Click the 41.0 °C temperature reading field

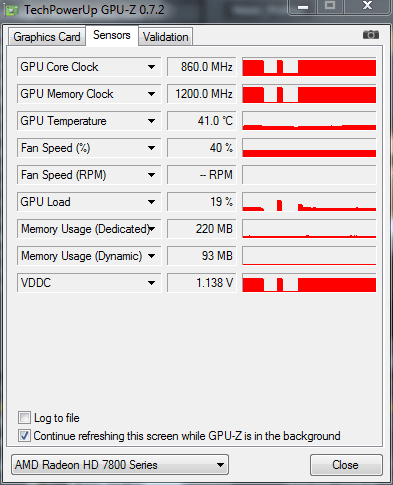point(201,121)
